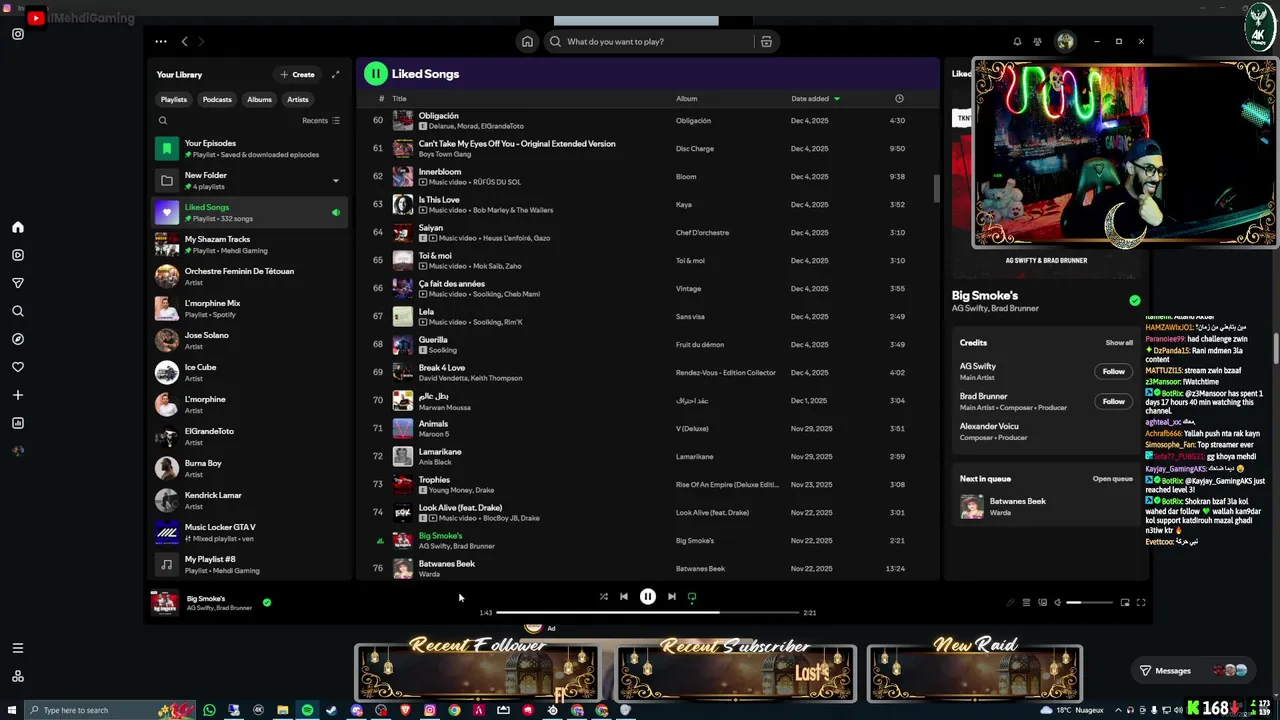Toggle lyrics microphone icon
The width and height of the screenshot is (1280, 720).
click(x=1010, y=603)
